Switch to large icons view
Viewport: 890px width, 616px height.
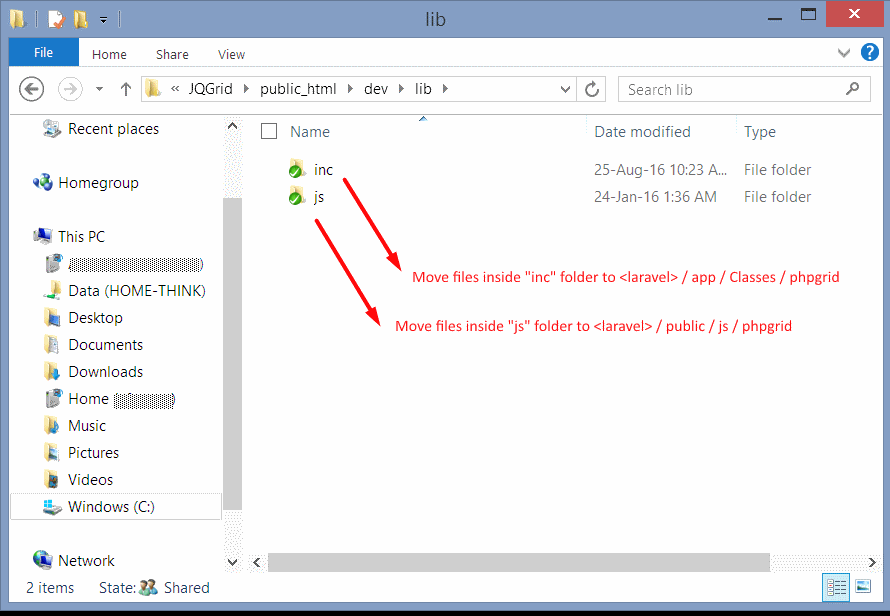(x=863, y=587)
